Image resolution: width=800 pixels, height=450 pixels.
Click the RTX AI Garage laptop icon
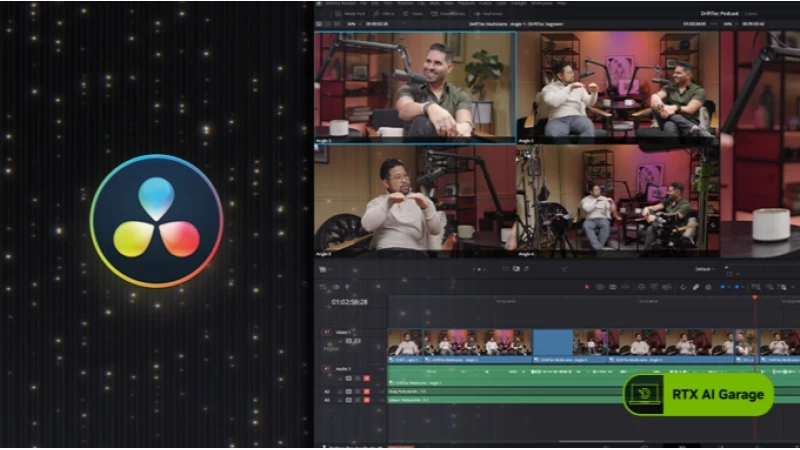click(x=645, y=394)
